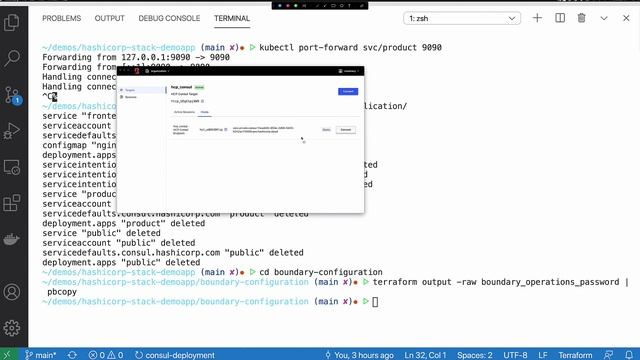Open the user account dropdown in Boundary header
Screen dimensions: 640x360
(x=349, y=71)
